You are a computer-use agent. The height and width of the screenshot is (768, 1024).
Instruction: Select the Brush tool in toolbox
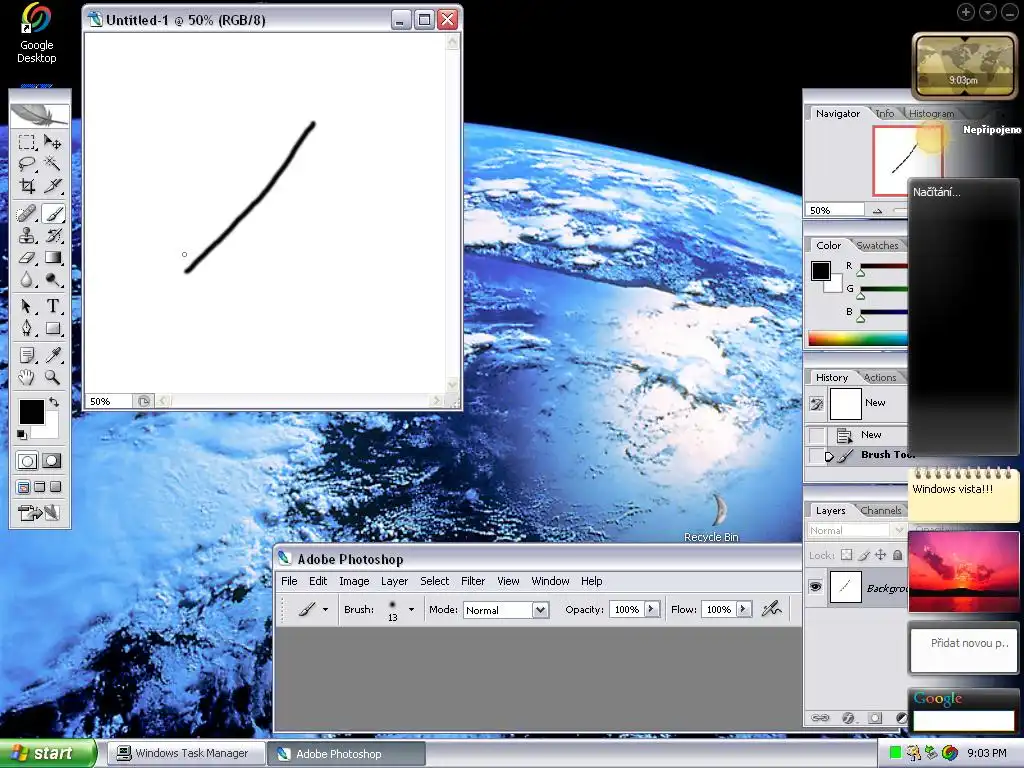coord(53,214)
